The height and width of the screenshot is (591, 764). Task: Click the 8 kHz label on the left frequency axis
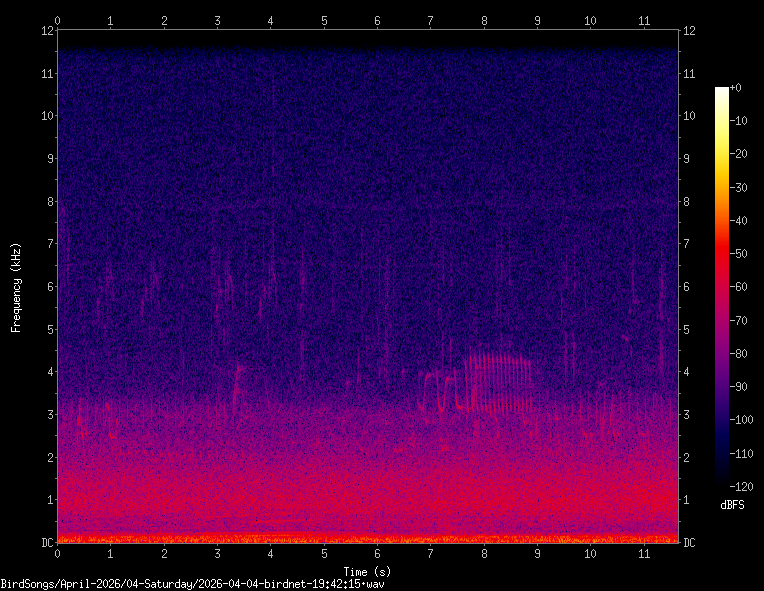coord(44,201)
